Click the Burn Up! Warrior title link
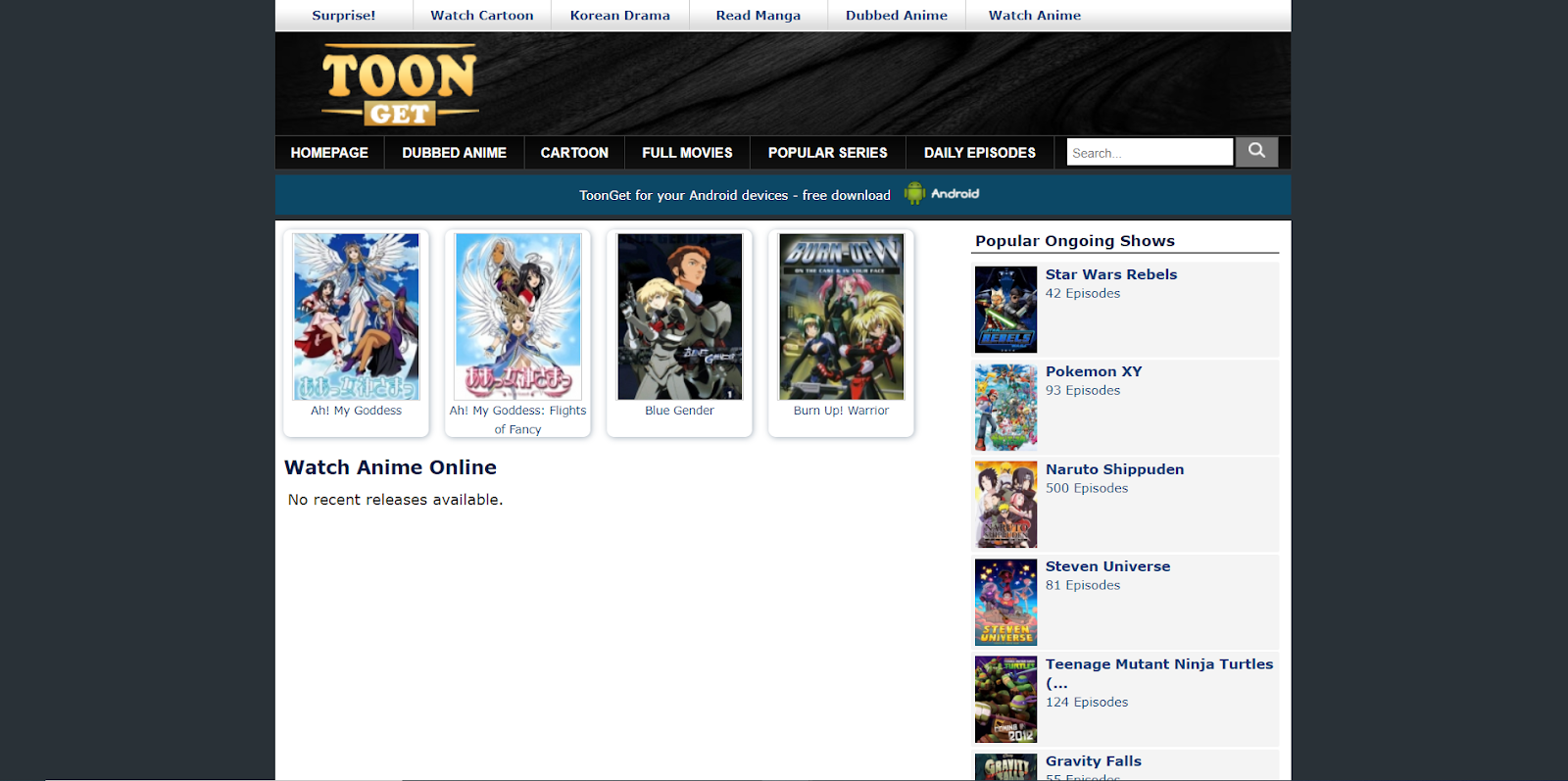Screen dimensions: 1568x781 click(841, 411)
